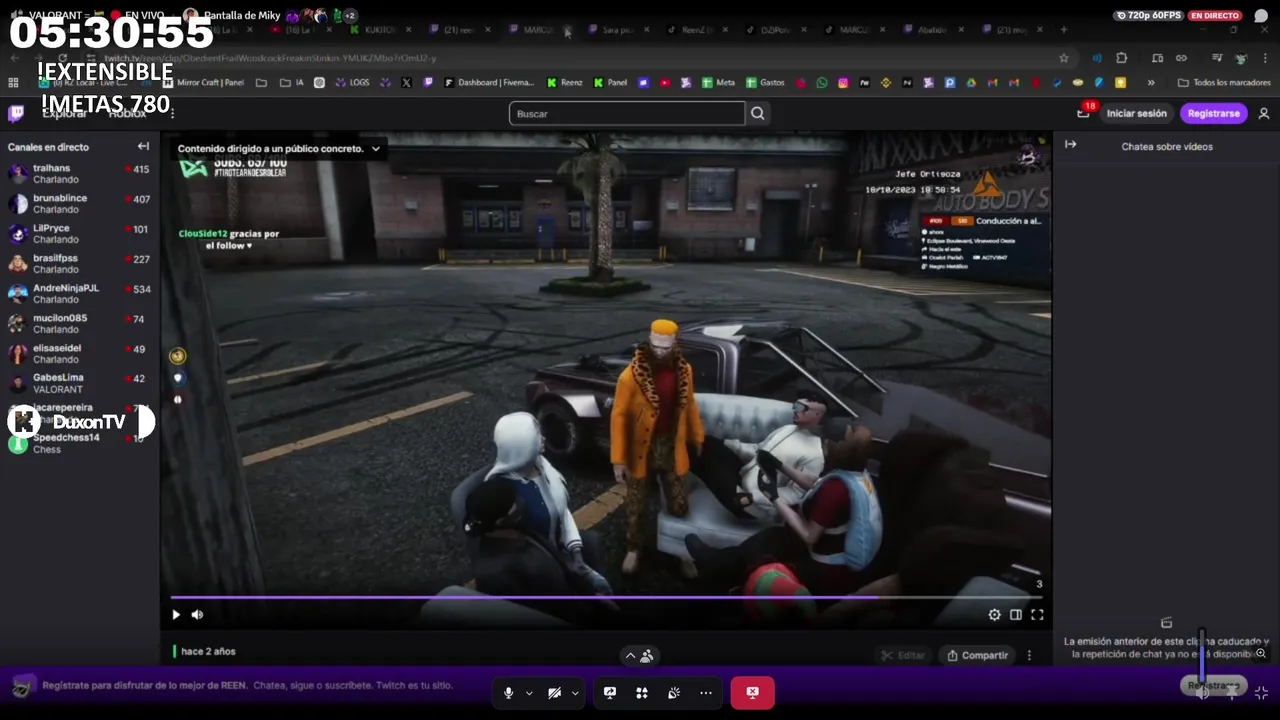Open Discord more options ellipsis

coord(706,692)
